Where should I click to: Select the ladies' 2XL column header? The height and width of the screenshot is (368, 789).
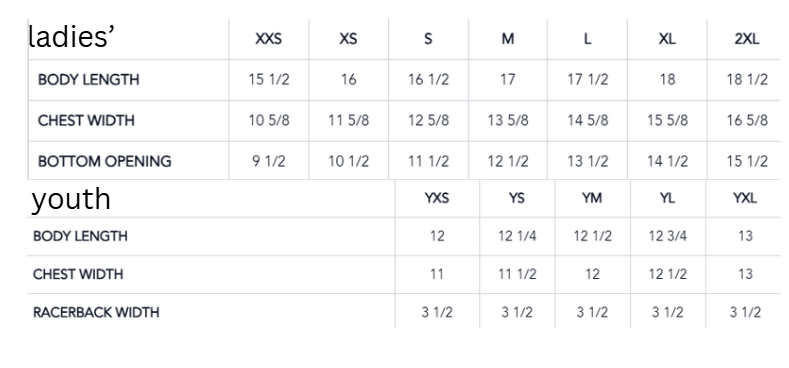(x=747, y=39)
